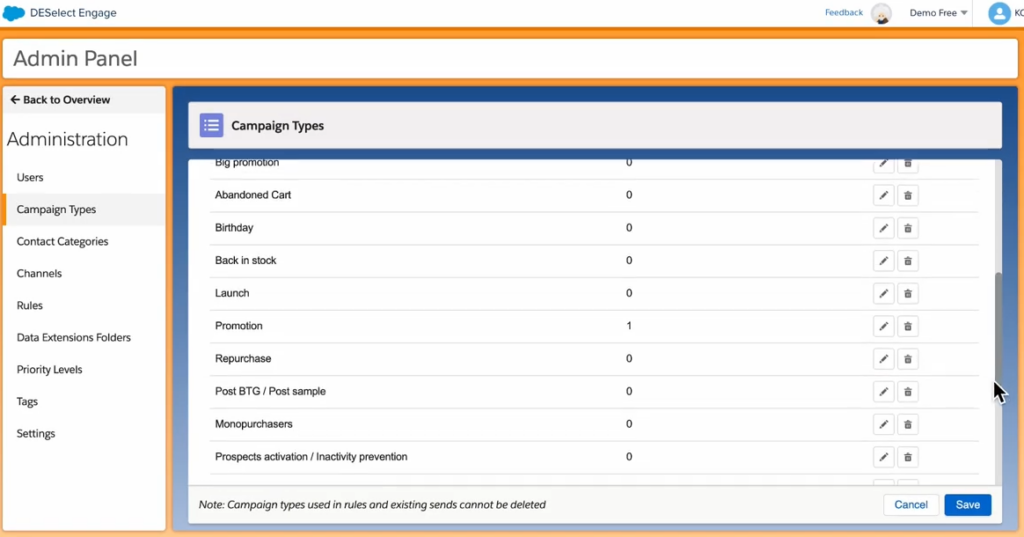Screen dimensions: 1024x537
Task: Go to Priority Levels section
Action: [x=49, y=369]
